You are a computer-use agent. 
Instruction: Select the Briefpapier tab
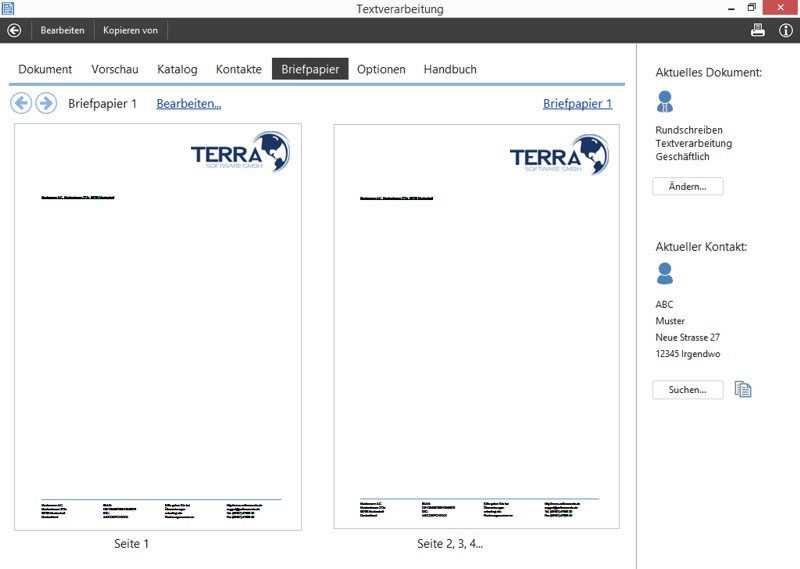pos(310,69)
